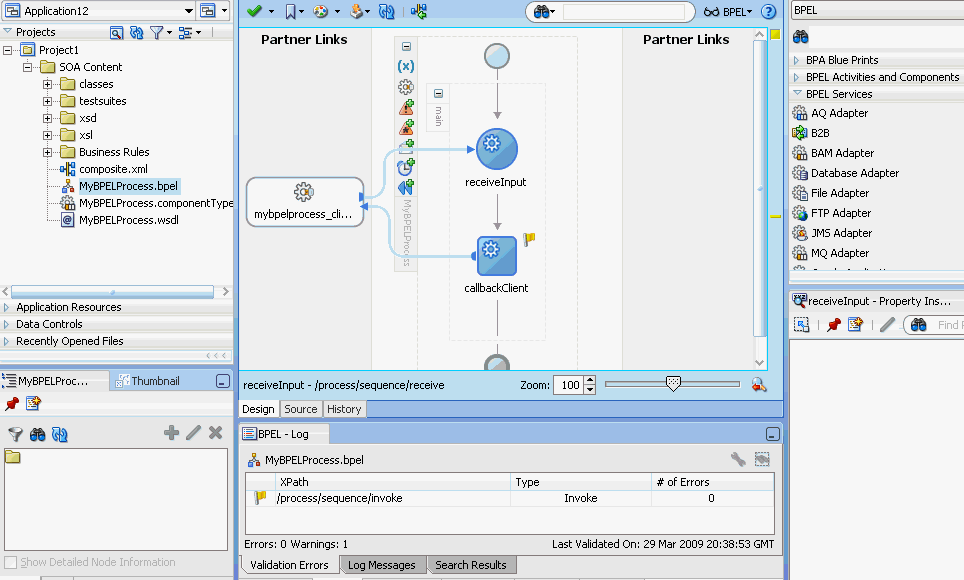Viewport: 964px width, 580px height.
Task: Open the Search Results tab
Action: pyautogui.click(x=471, y=565)
